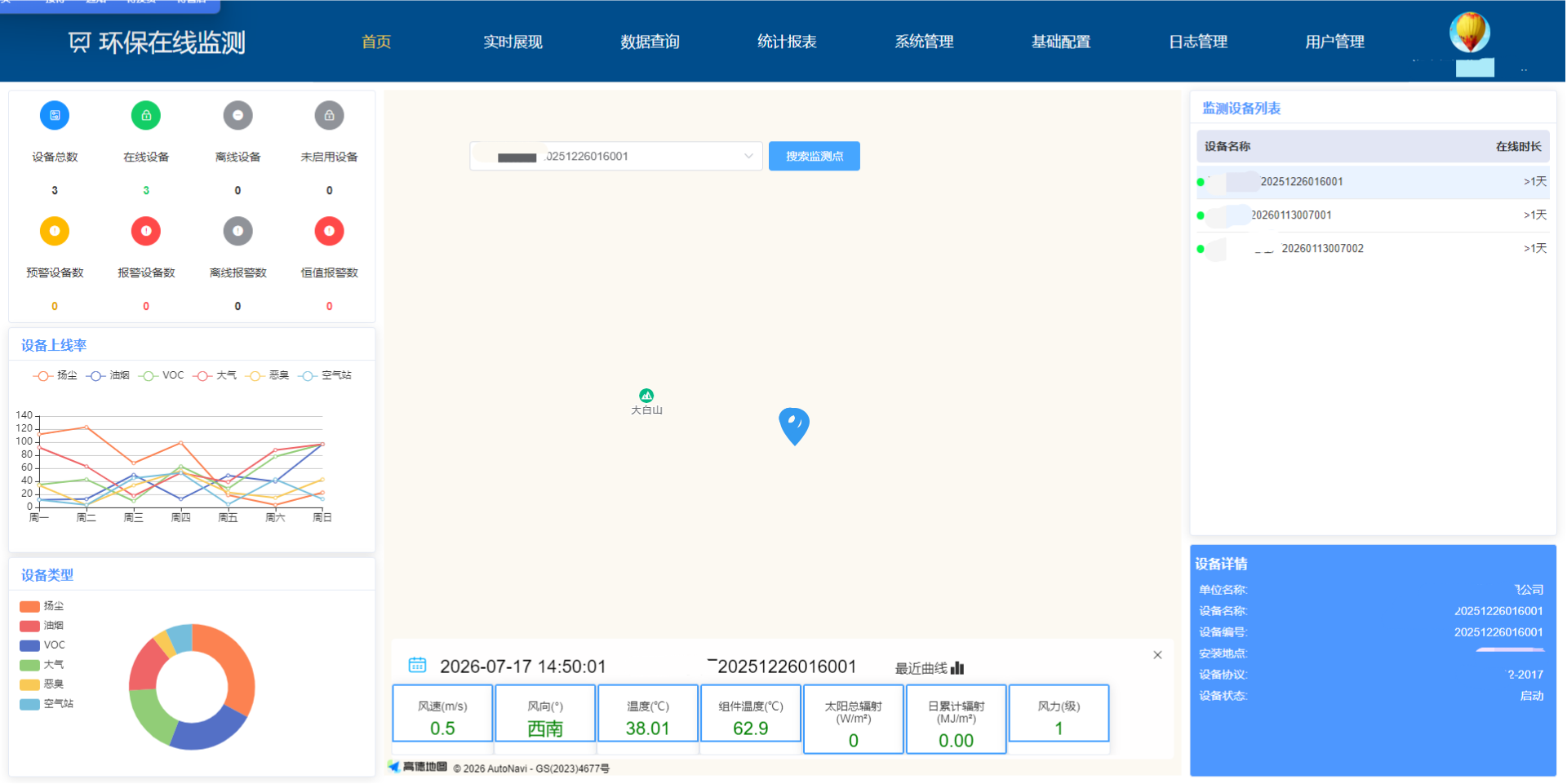Click the 报警设备数 red icon

[x=146, y=232]
